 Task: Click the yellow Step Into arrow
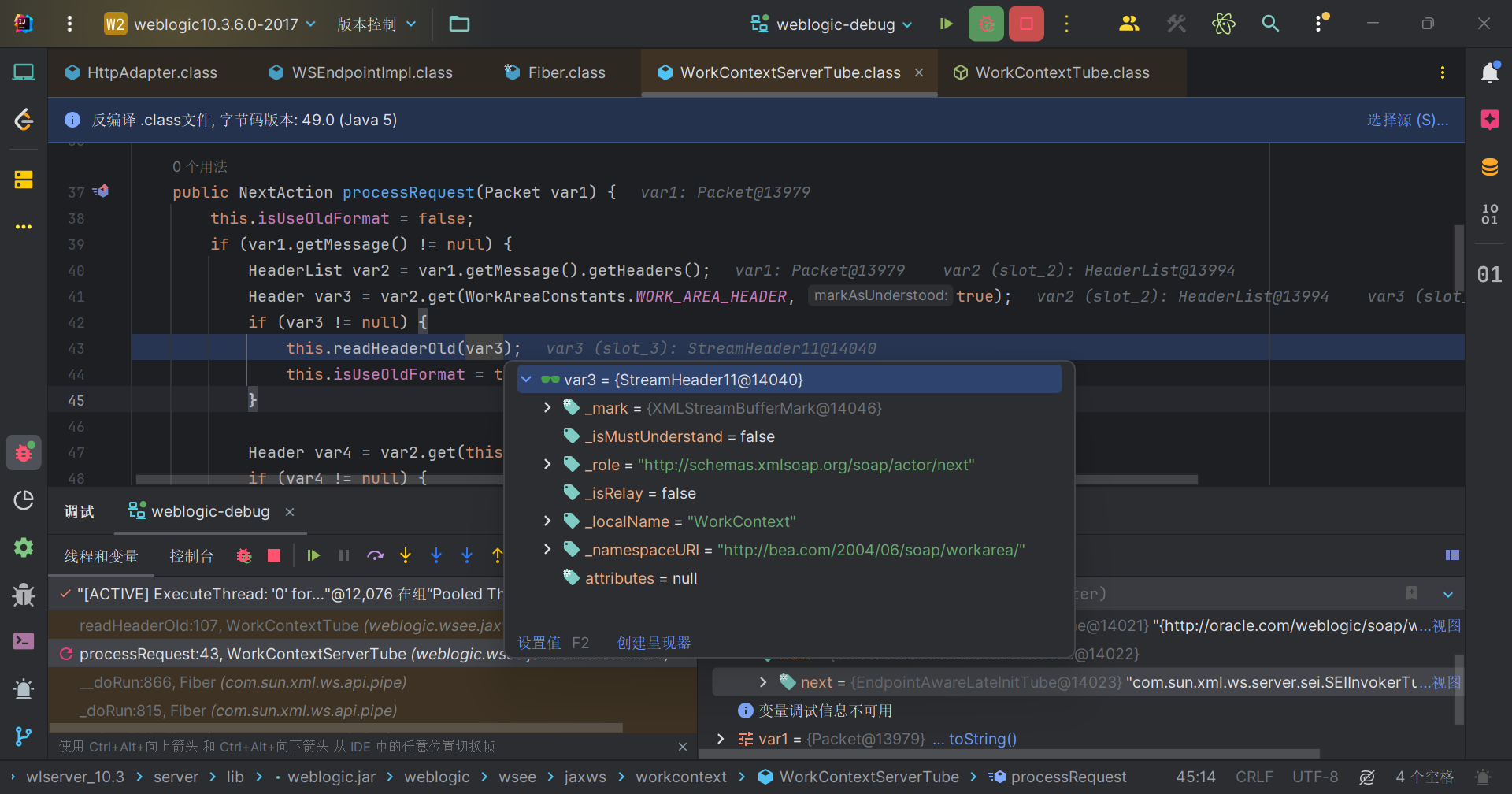click(x=406, y=555)
